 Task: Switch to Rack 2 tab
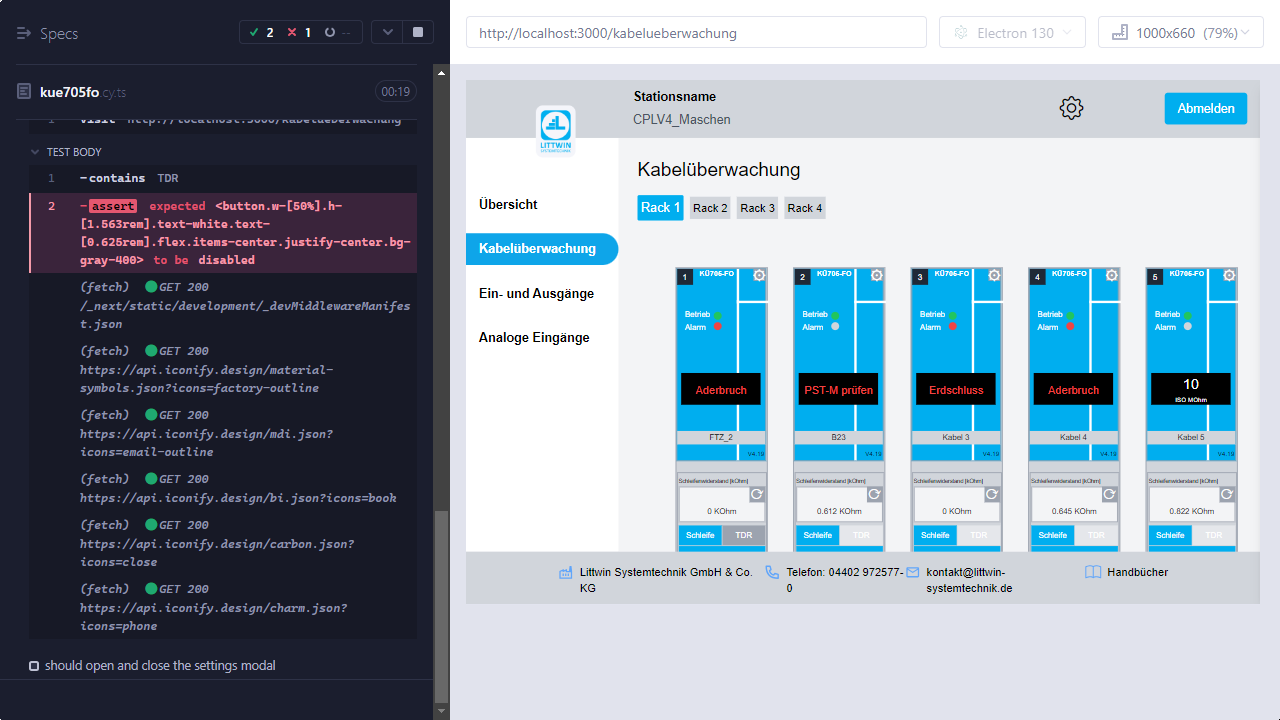pyautogui.click(x=710, y=208)
